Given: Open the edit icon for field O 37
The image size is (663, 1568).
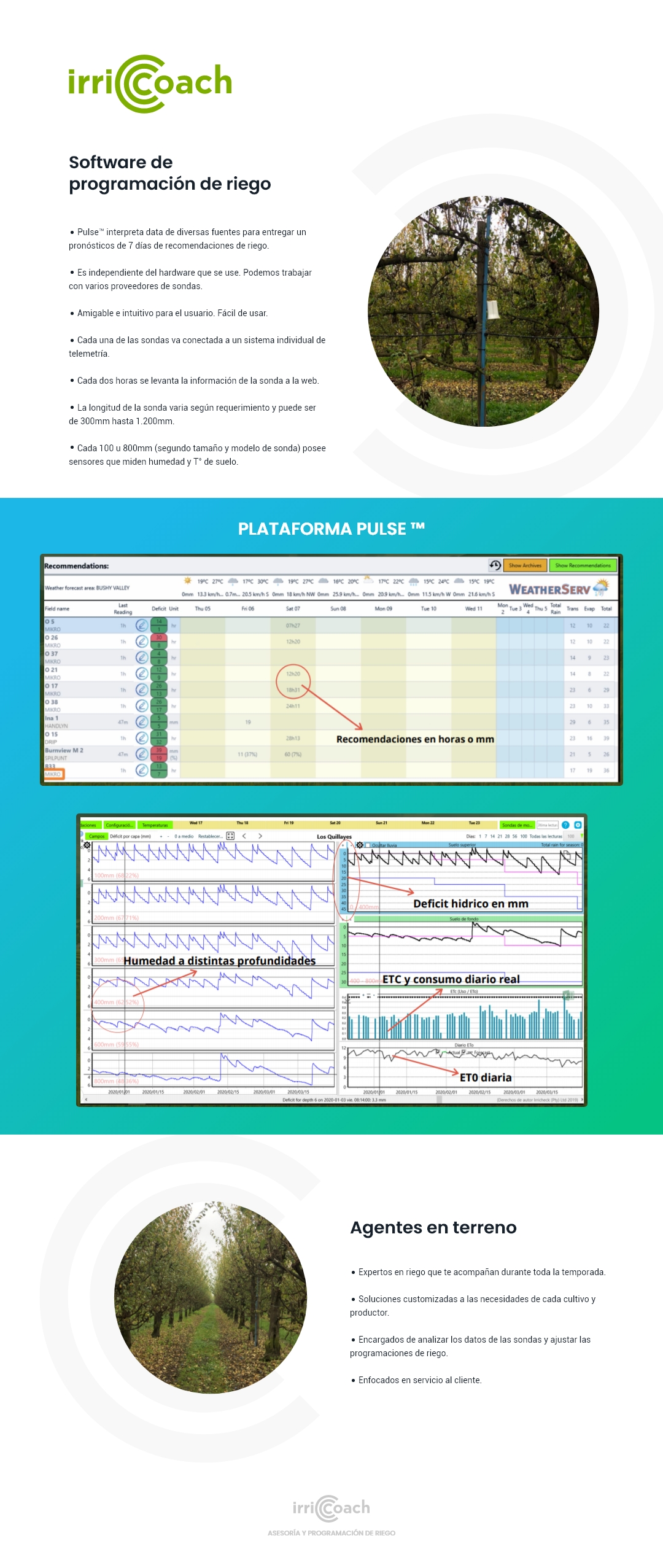Looking at the screenshot, I should pos(142,658).
